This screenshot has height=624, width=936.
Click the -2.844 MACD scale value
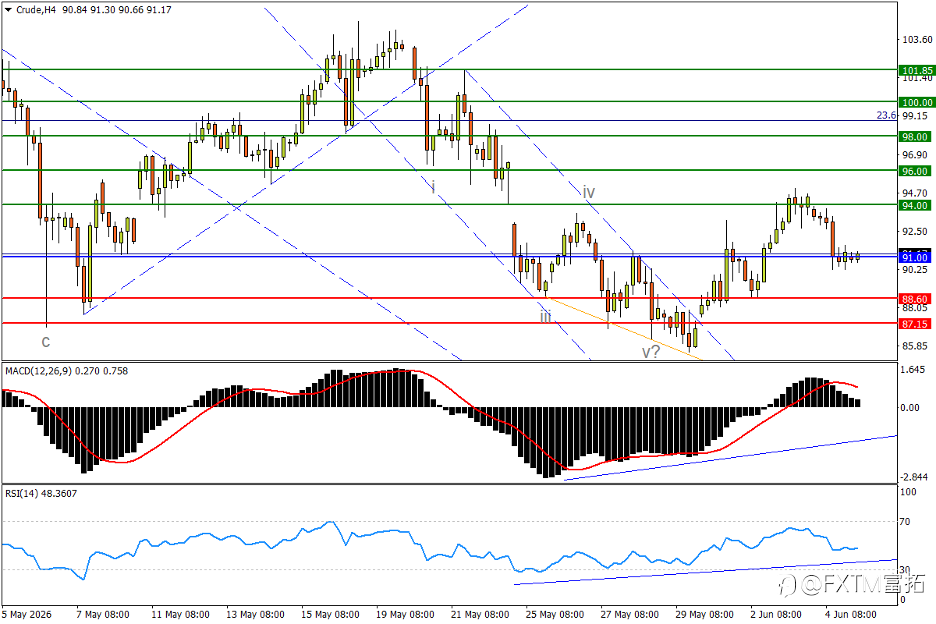point(913,477)
